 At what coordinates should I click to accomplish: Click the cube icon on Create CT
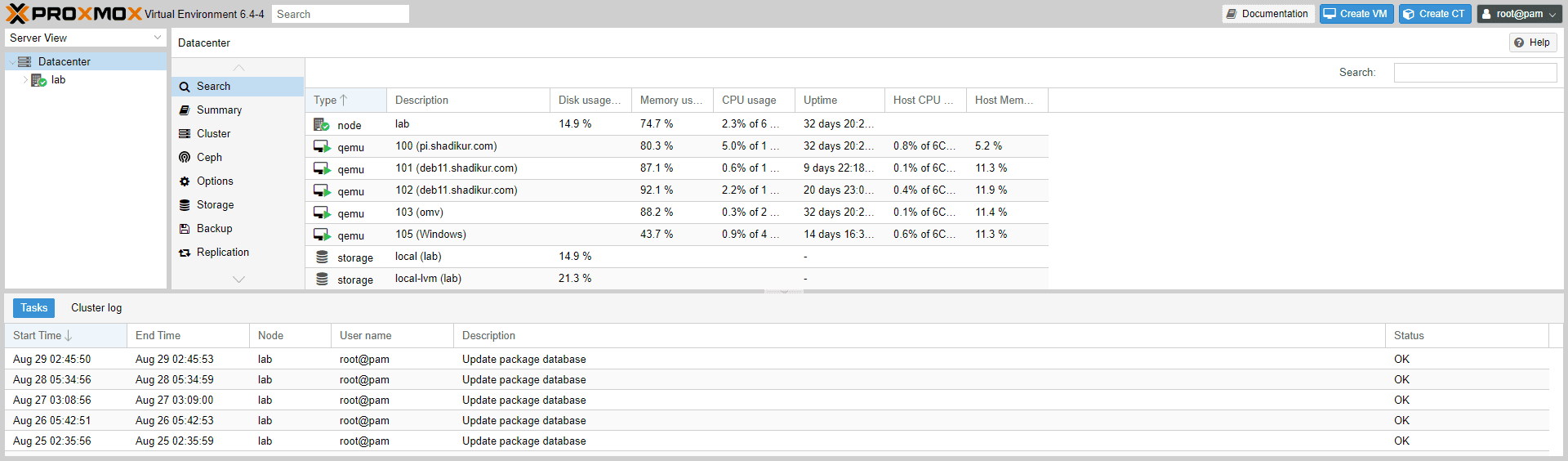click(x=1409, y=14)
